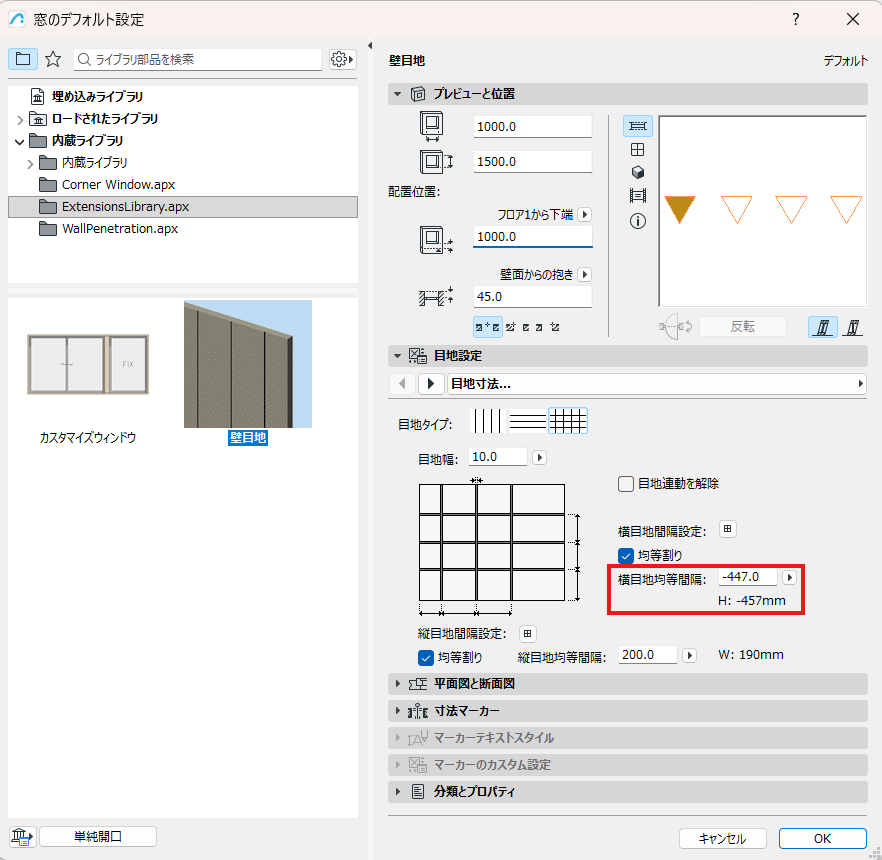882x860 pixels.
Task: Choose 壁目地 library part thumbnail
Action: [248, 364]
